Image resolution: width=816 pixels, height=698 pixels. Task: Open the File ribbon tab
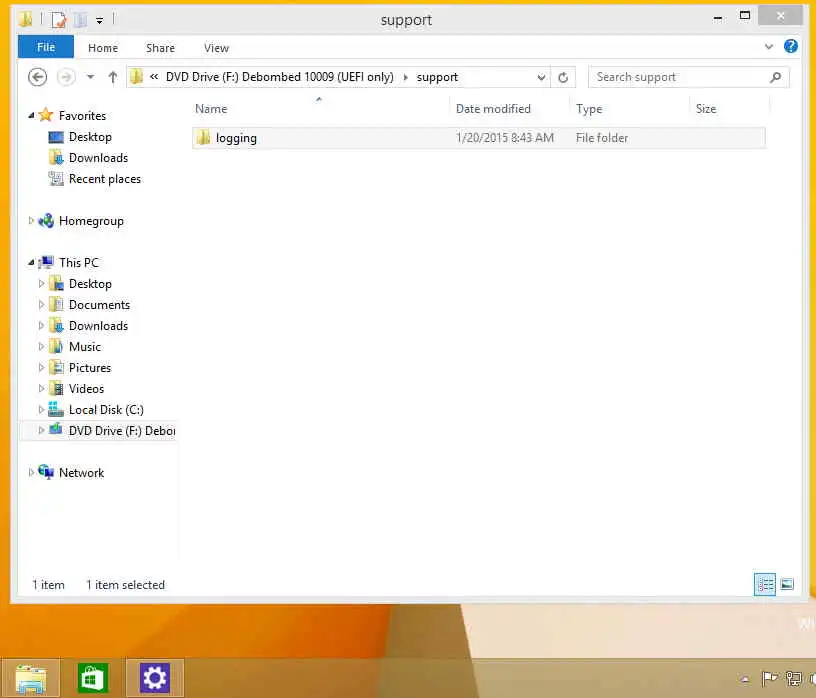point(46,47)
